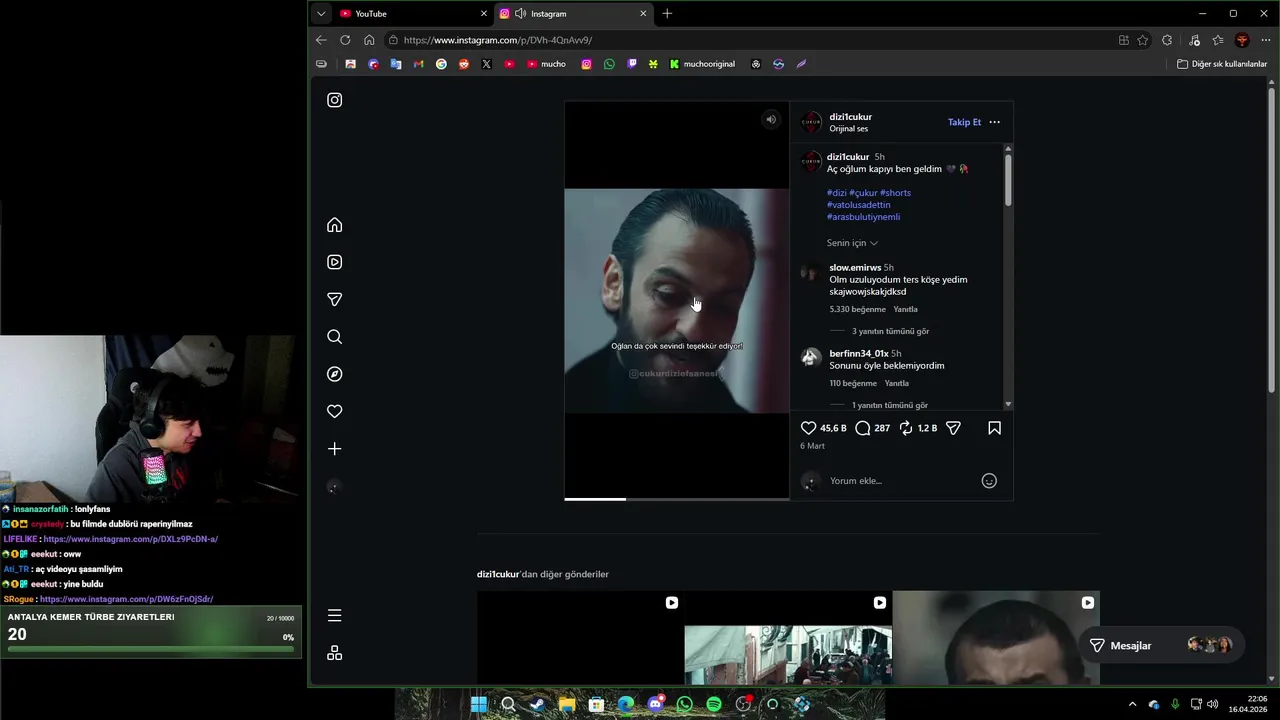
Task: Open Instagram search from sidebar magnifier
Action: 335,337
